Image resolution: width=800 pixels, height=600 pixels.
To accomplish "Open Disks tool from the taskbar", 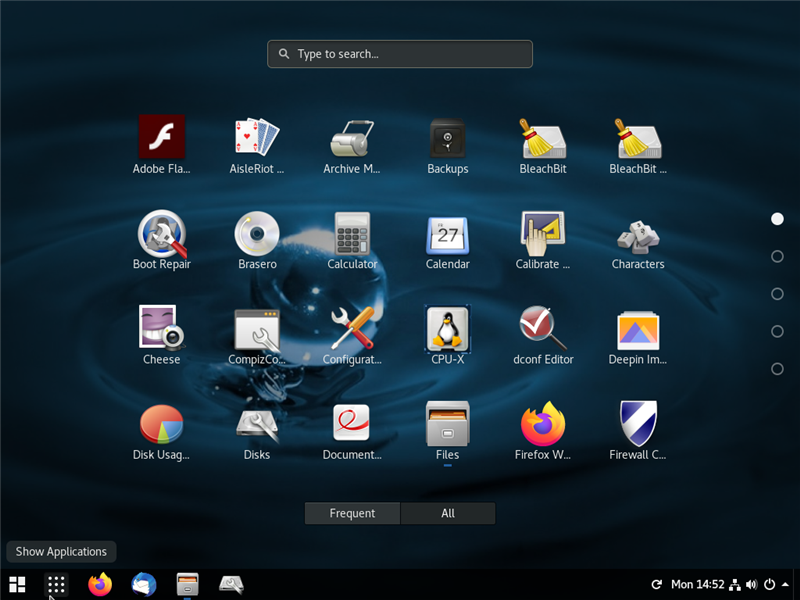I will pyautogui.click(x=231, y=585).
